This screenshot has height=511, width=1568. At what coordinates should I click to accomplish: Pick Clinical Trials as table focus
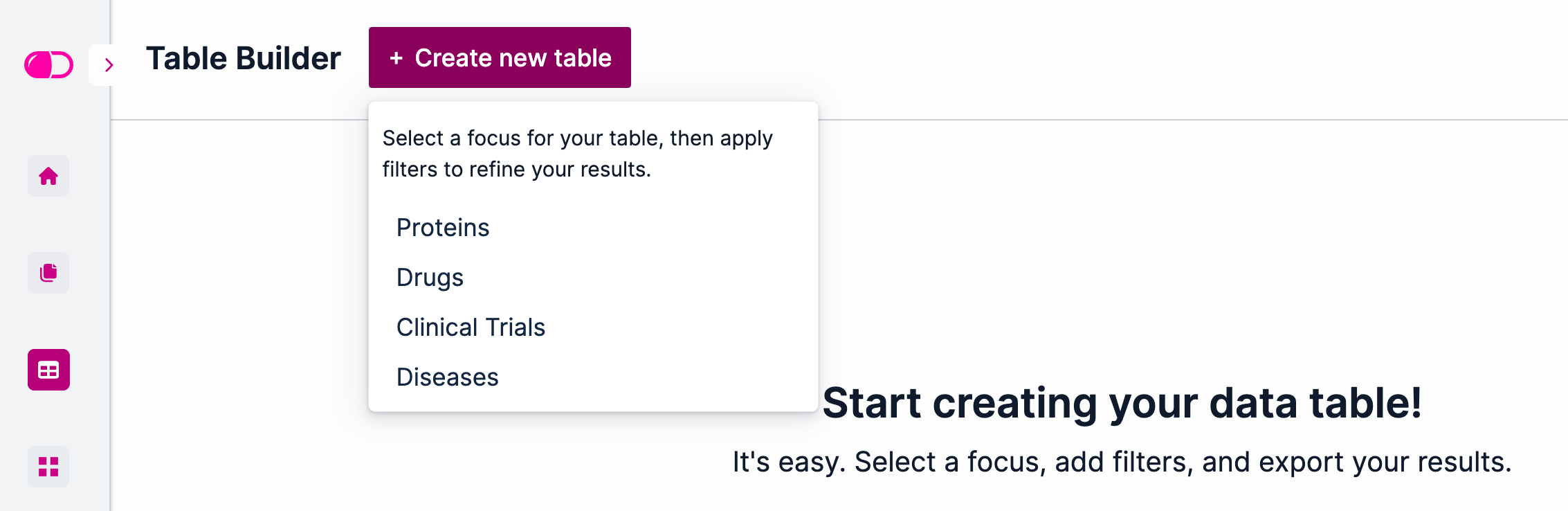(471, 328)
